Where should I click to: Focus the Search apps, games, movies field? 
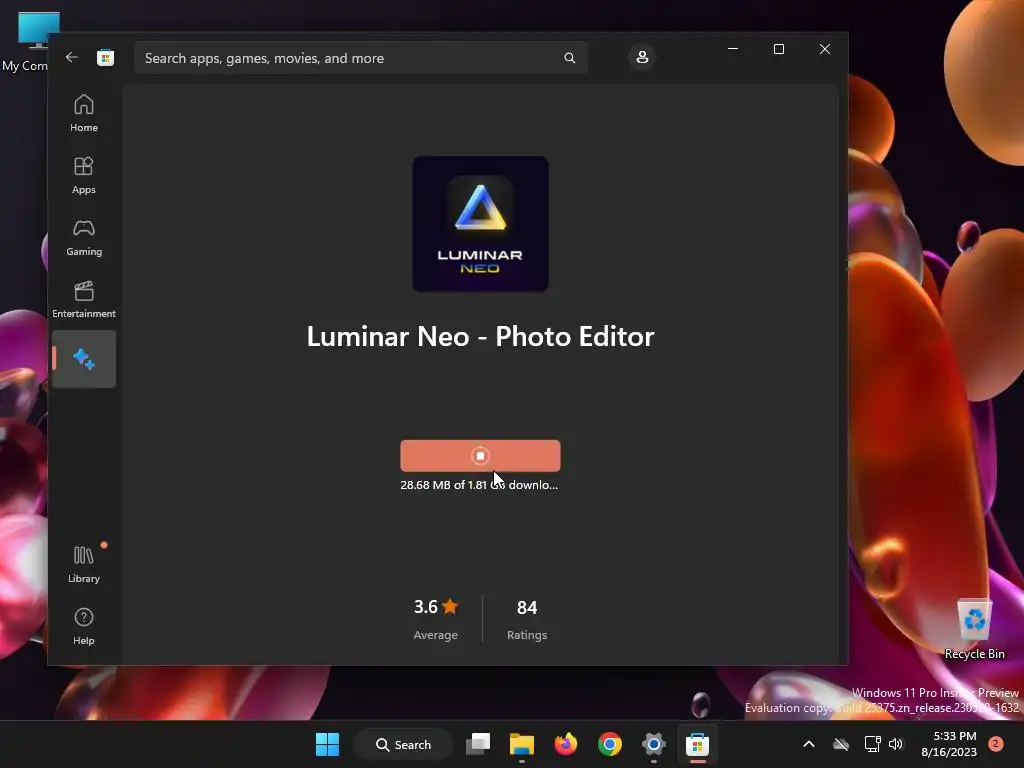[360, 58]
